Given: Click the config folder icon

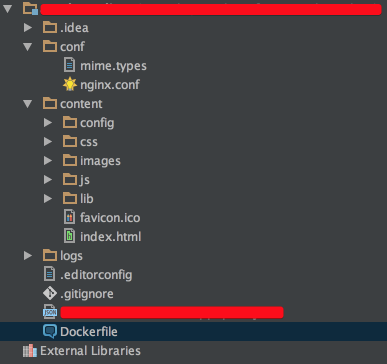Looking at the screenshot, I should pos(70,122).
